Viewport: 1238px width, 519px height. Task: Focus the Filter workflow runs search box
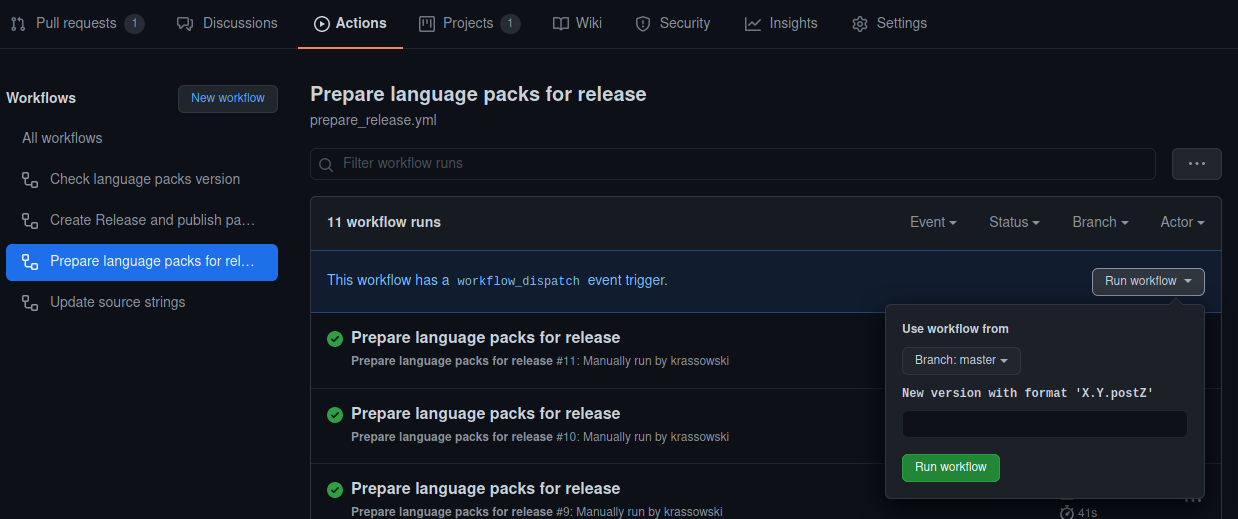point(733,163)
